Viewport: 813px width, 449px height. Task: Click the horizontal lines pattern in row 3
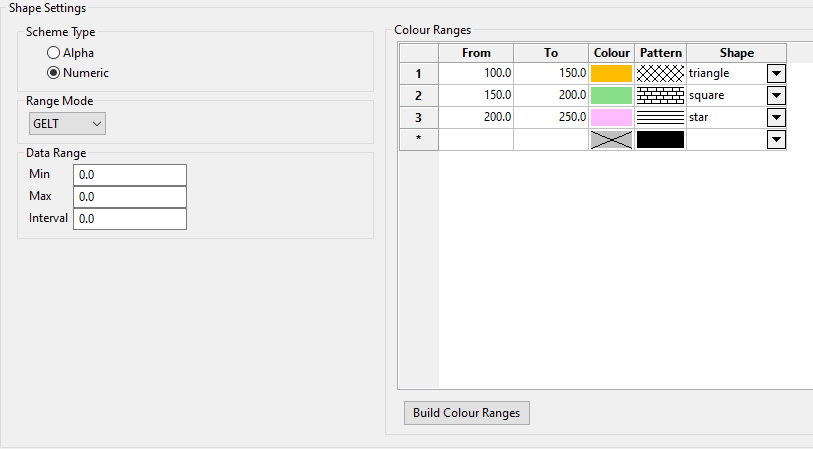(x=660, y=117)
